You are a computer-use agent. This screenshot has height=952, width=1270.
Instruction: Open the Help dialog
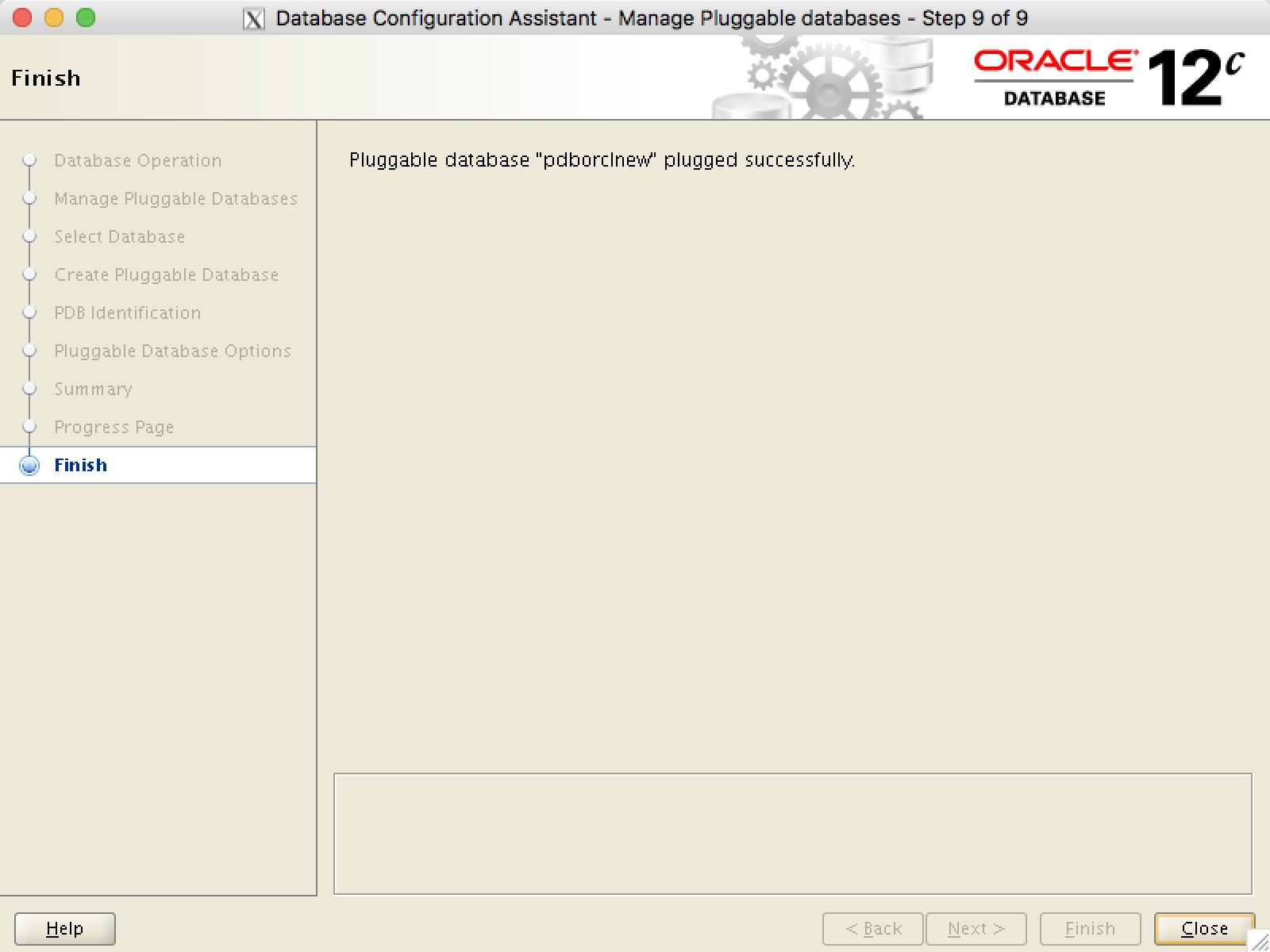(x=64, y=928)
